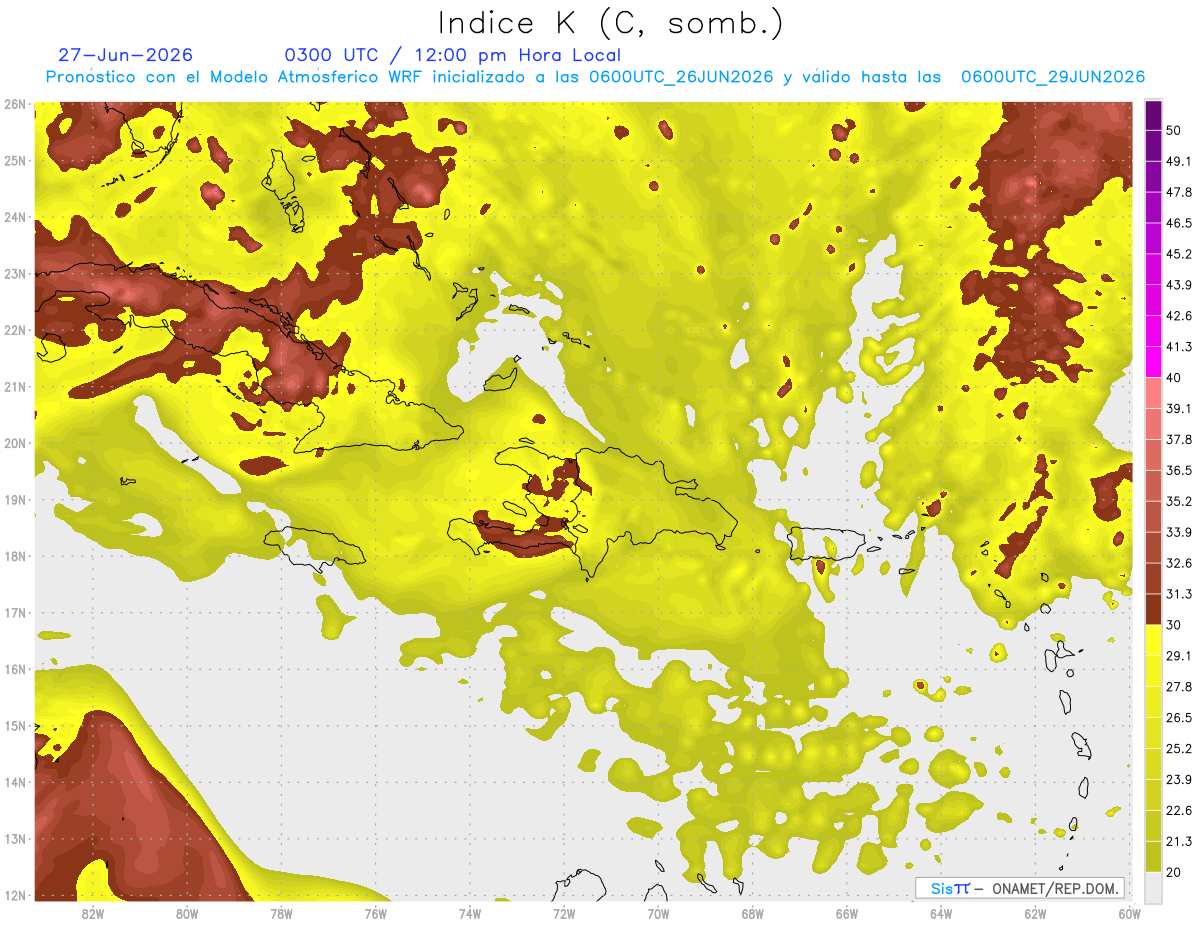Click the latitude axis label "17N"
This screenshot has height=927, width=1200.
[x=15, y=612]
